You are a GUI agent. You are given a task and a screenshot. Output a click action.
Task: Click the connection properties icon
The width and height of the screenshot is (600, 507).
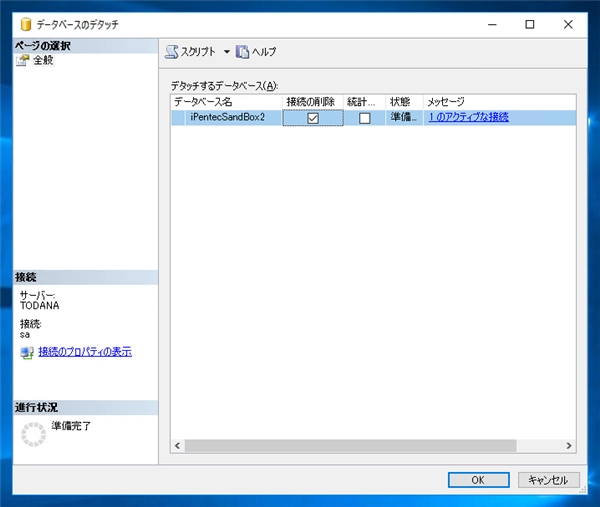pyautogui.click(x=27, y=352)
